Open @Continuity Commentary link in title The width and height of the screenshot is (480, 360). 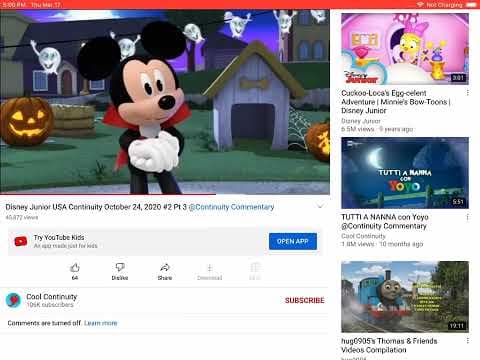click(x=231, y=207)
